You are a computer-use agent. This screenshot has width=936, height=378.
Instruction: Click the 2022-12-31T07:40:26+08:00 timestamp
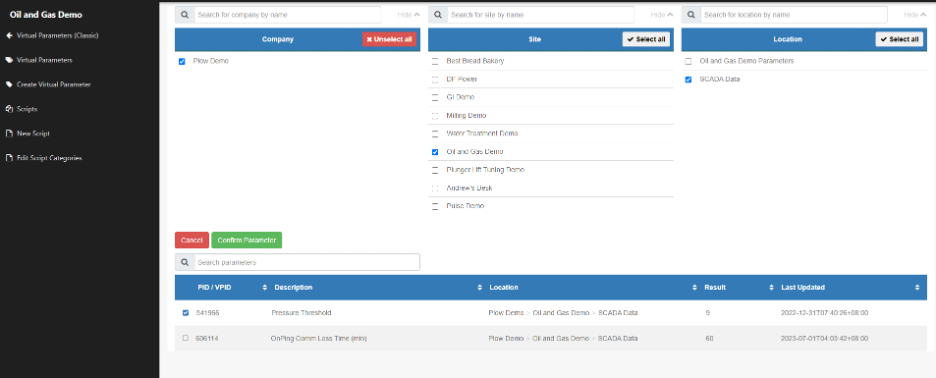[824, 313]
